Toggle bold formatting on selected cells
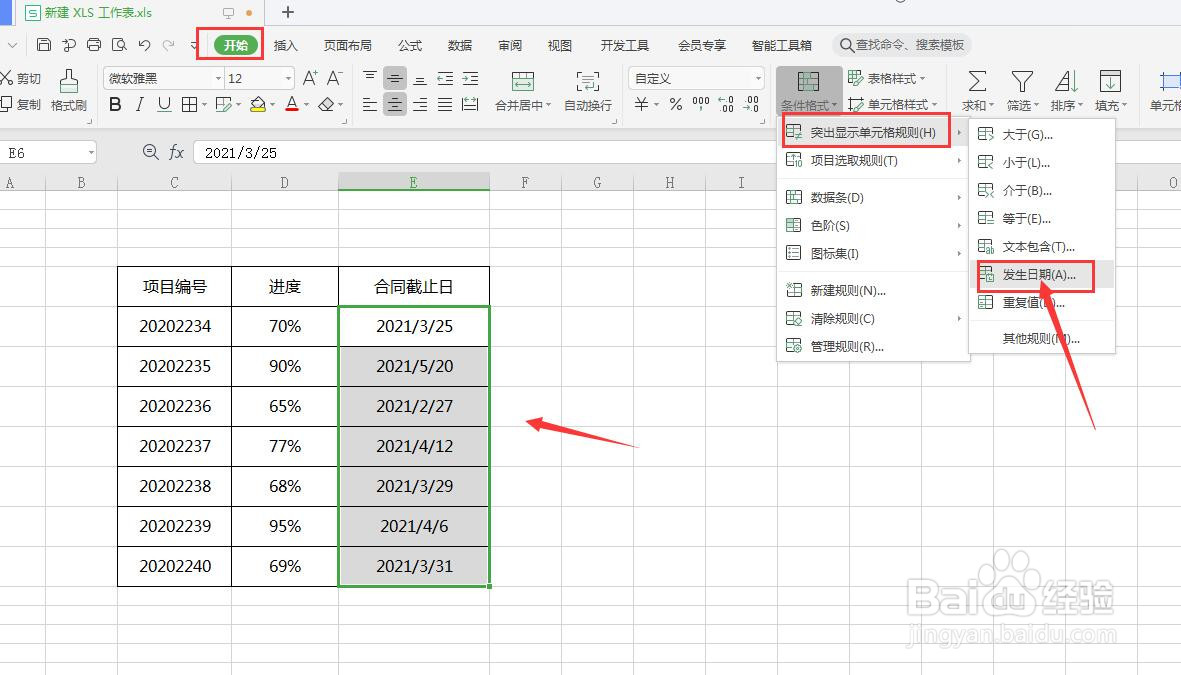 coord(115,104)
